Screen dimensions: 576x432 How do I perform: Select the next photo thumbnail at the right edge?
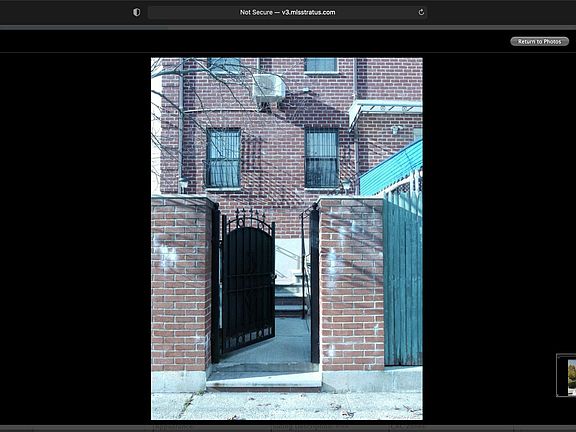pos(566,375)
